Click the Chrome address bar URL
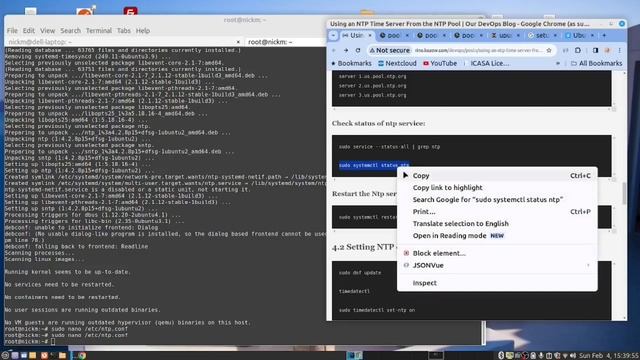 click(x=479, y=50)
